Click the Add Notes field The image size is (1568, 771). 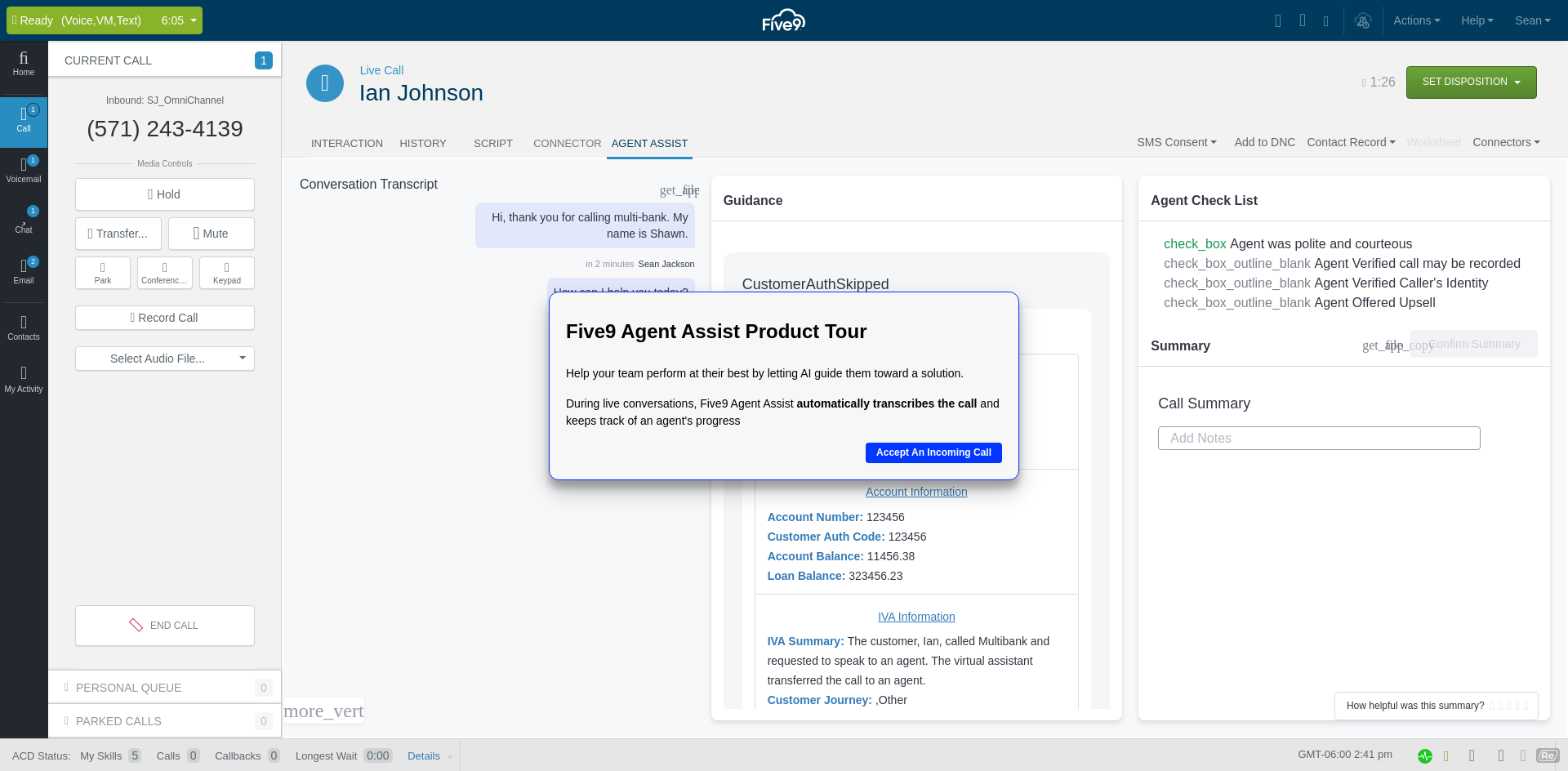[1318, 438]
